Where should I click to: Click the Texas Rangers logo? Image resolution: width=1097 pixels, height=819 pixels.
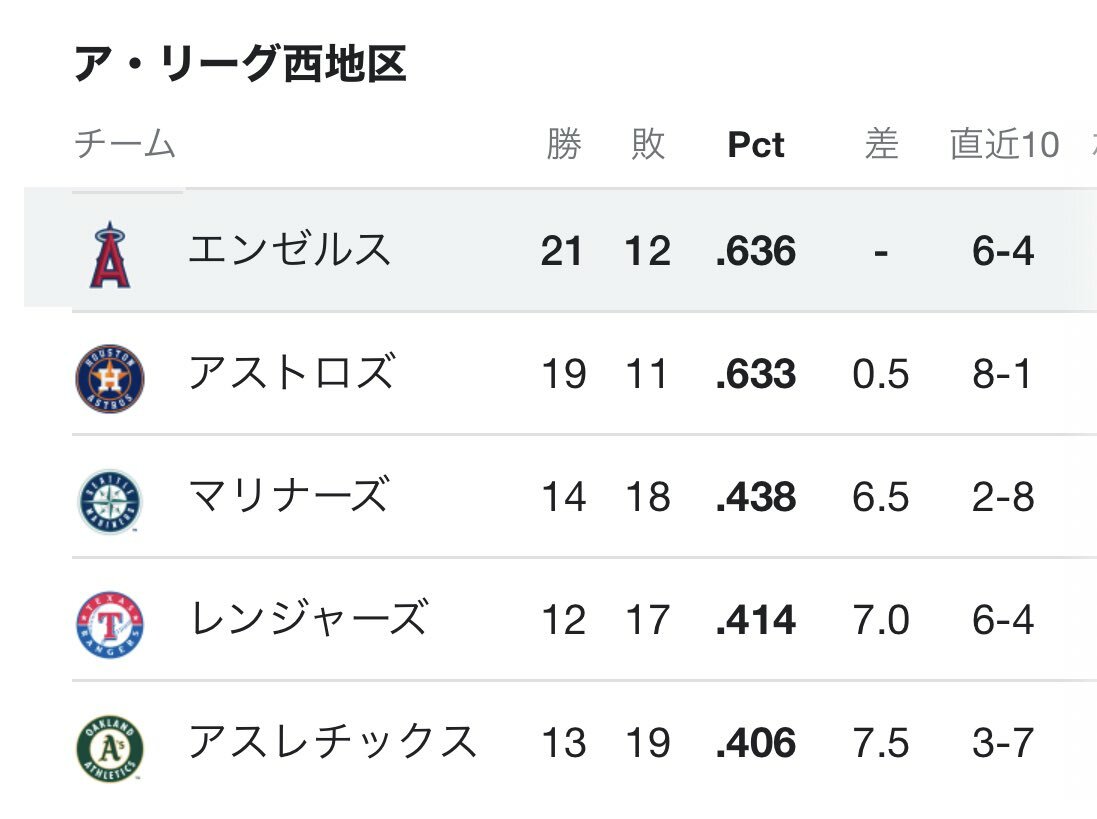pyautogui.click(x=110, y=625)
